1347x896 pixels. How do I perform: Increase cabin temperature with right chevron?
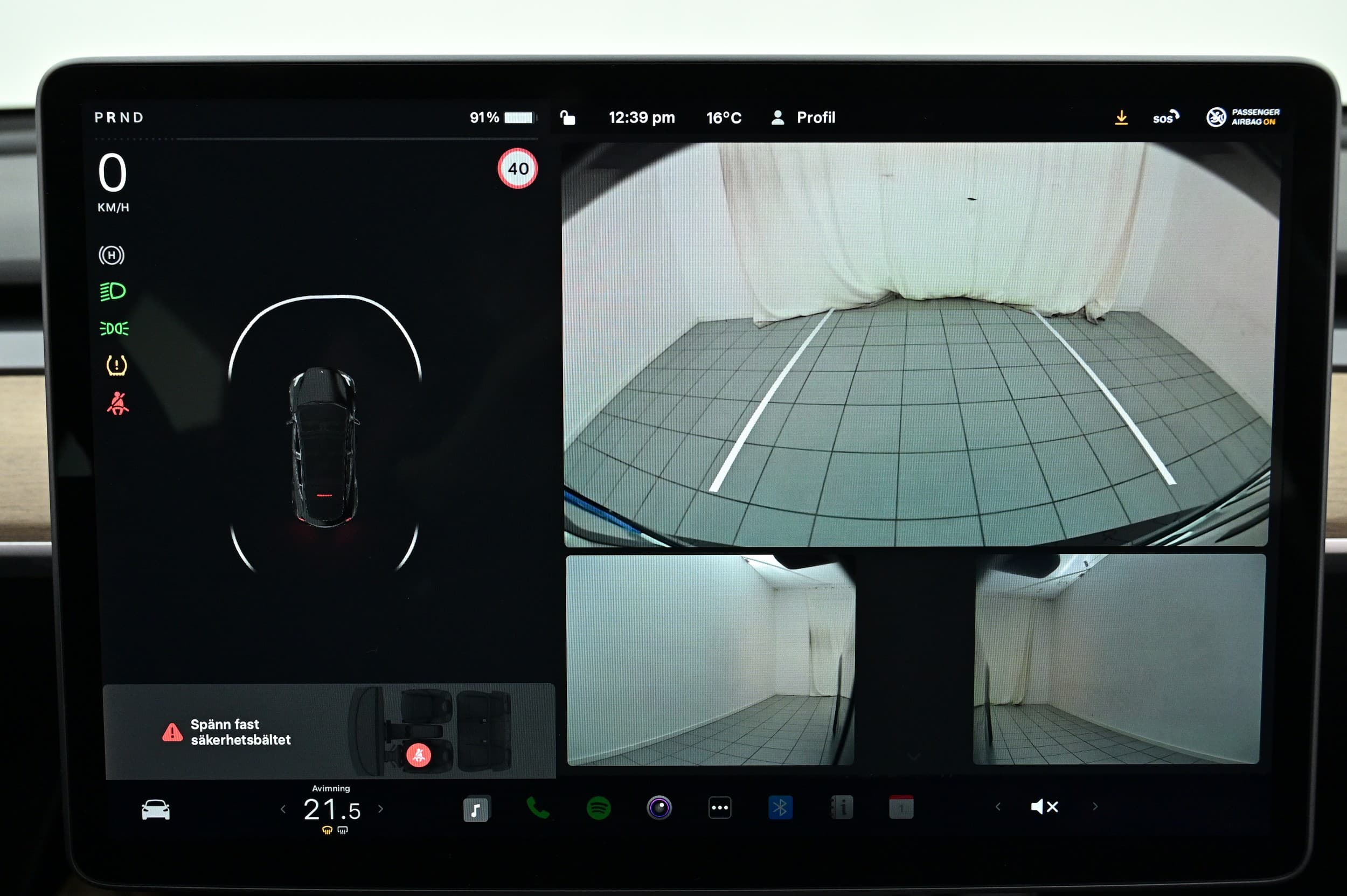pyautogui.click(x=380, y=809)
